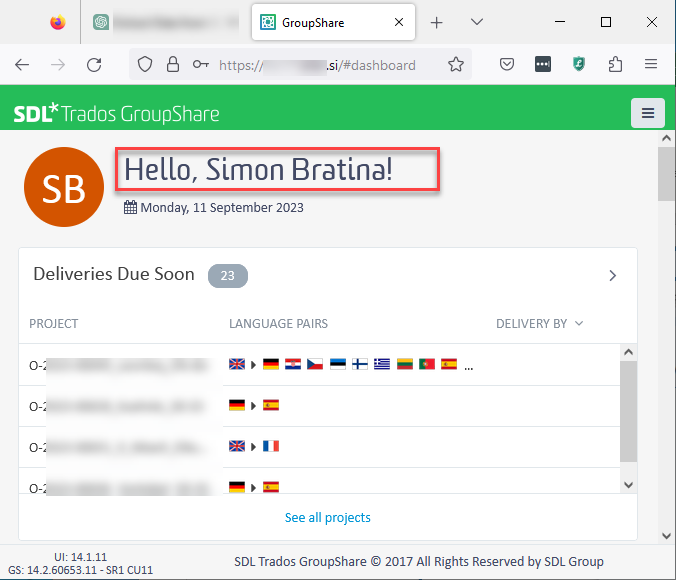676x580 pixels.
Task: Open the Extensions puzzle icon
Action: tap(615, 65)
